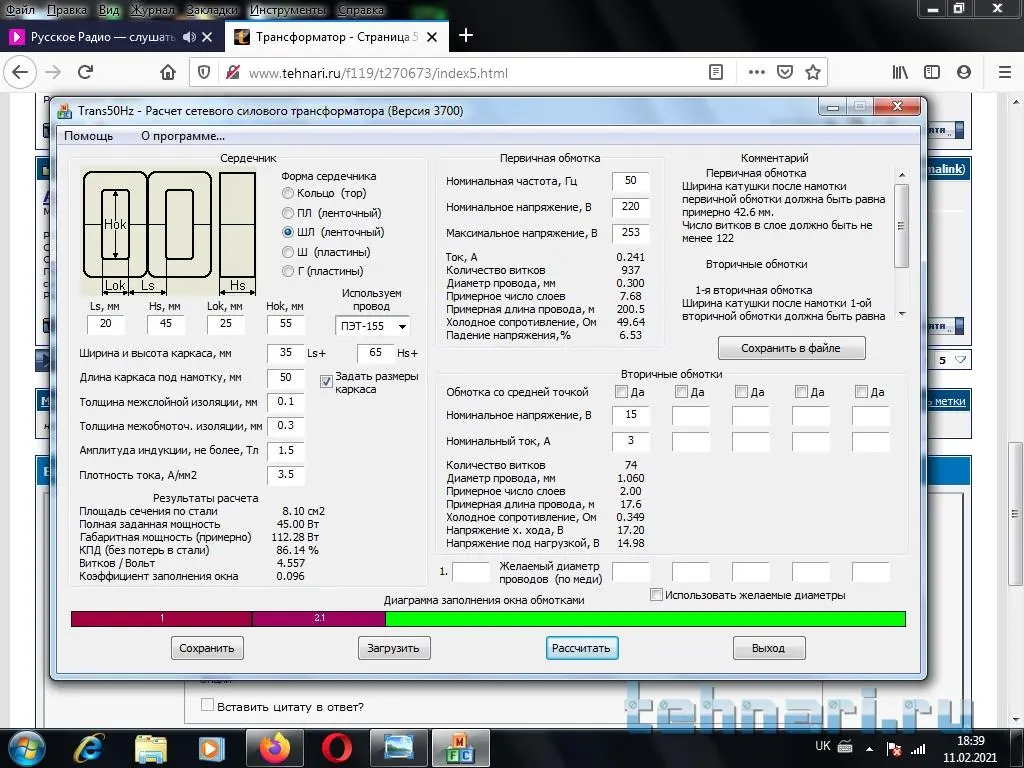The height and width of the screenshot is (768, 1024).
Task: Bookmark page with the star icon
Action: (813, 72)
